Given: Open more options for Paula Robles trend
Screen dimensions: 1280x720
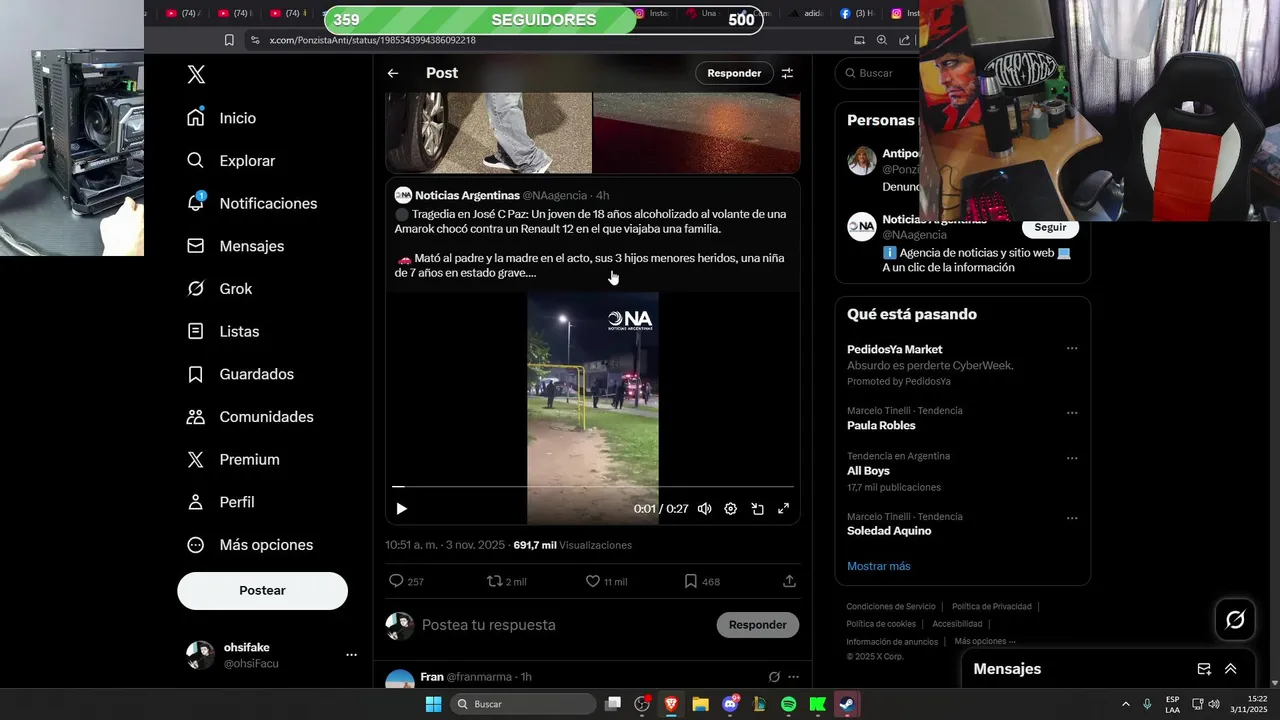Looking at the screenshot, I should [1072, 413].
